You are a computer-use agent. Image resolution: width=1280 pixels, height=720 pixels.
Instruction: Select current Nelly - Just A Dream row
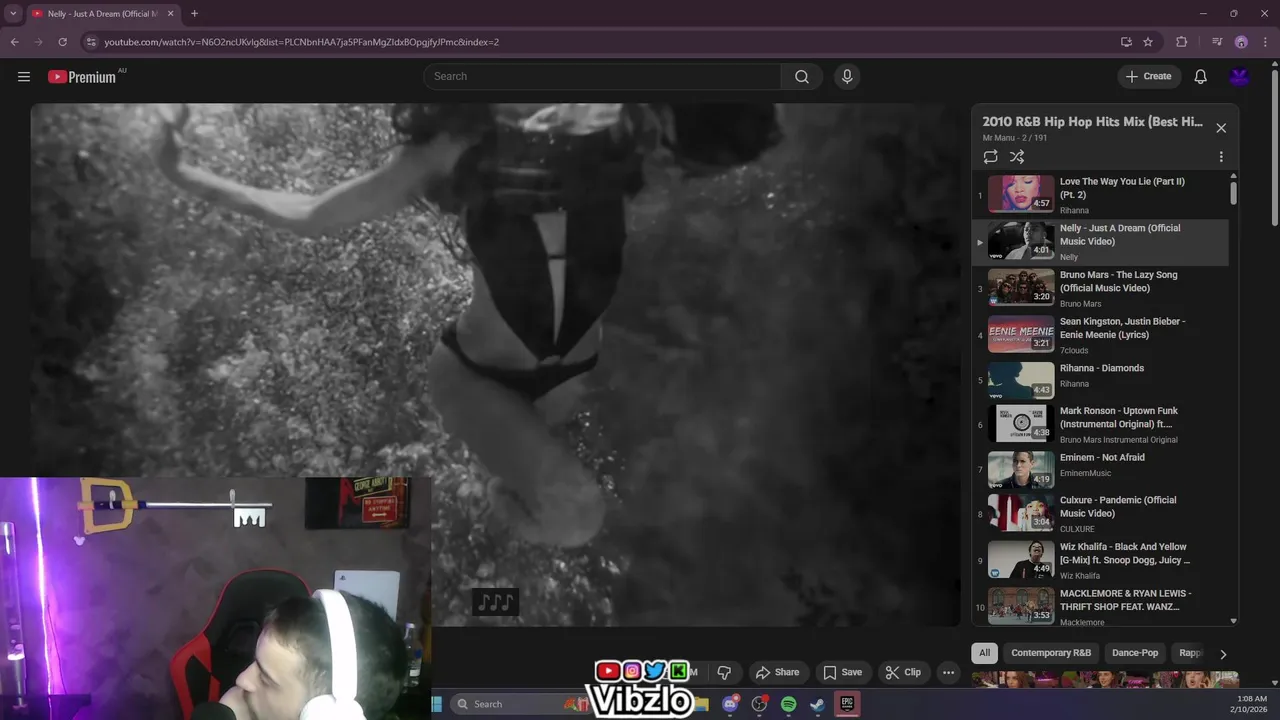point(1100,242)
